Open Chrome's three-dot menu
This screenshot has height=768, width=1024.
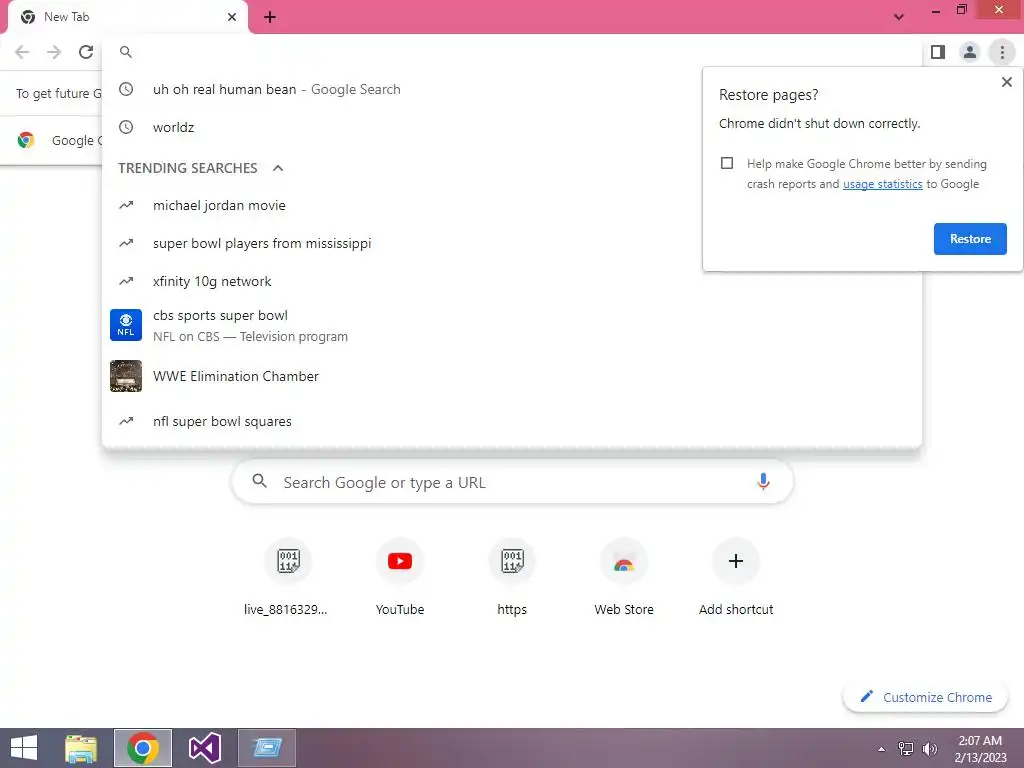click(x=1002, y=52)
